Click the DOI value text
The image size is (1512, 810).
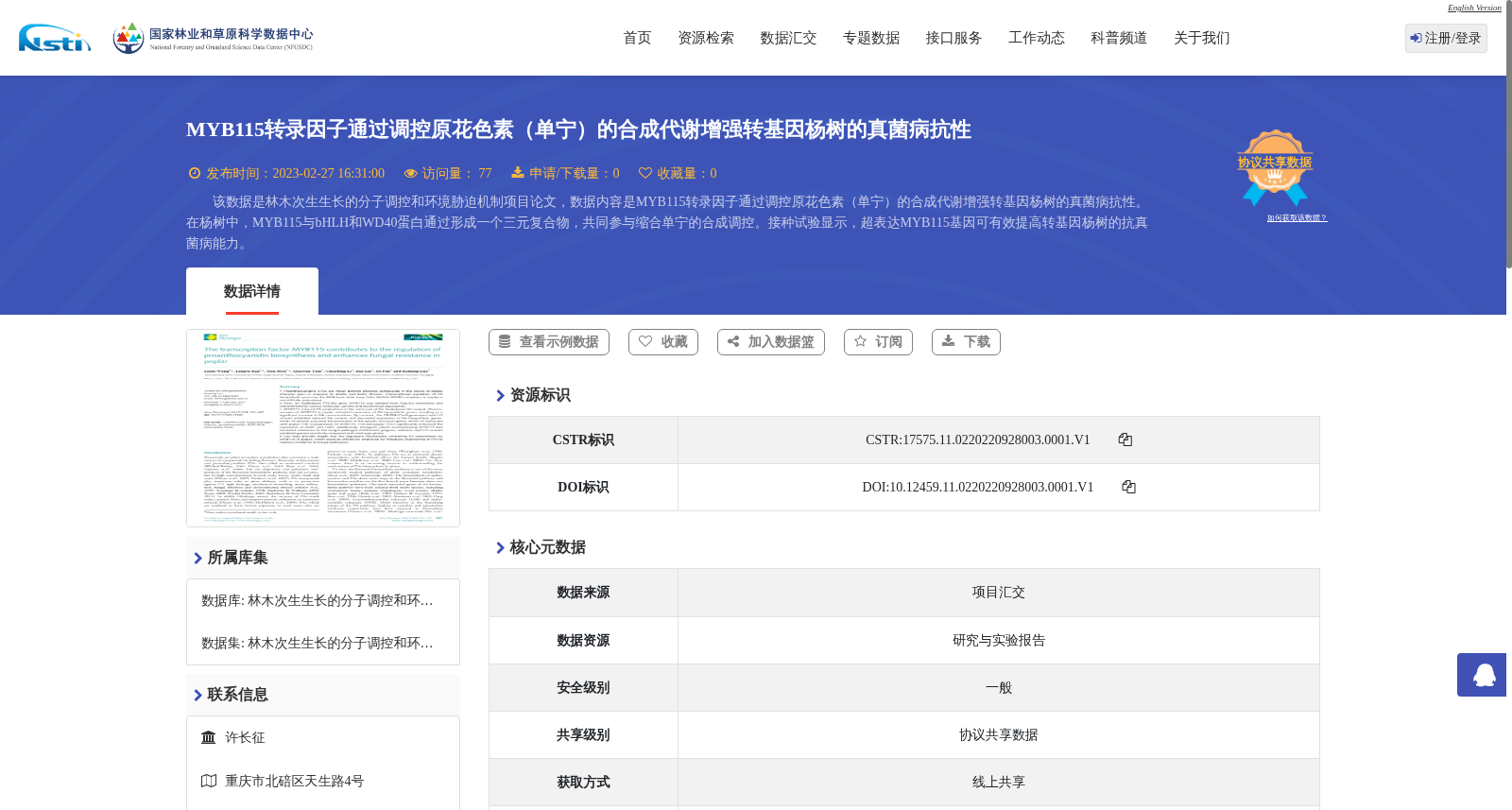pos(978,487)
